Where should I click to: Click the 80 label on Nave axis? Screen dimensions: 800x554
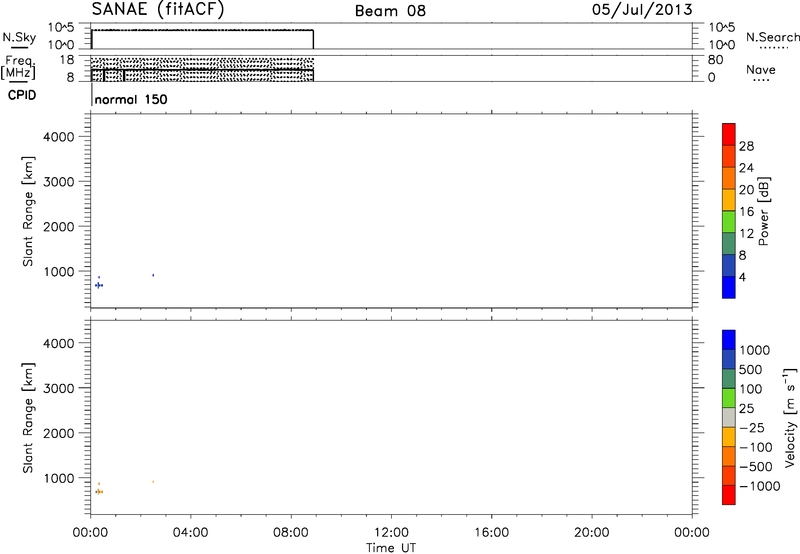[715, 60]
